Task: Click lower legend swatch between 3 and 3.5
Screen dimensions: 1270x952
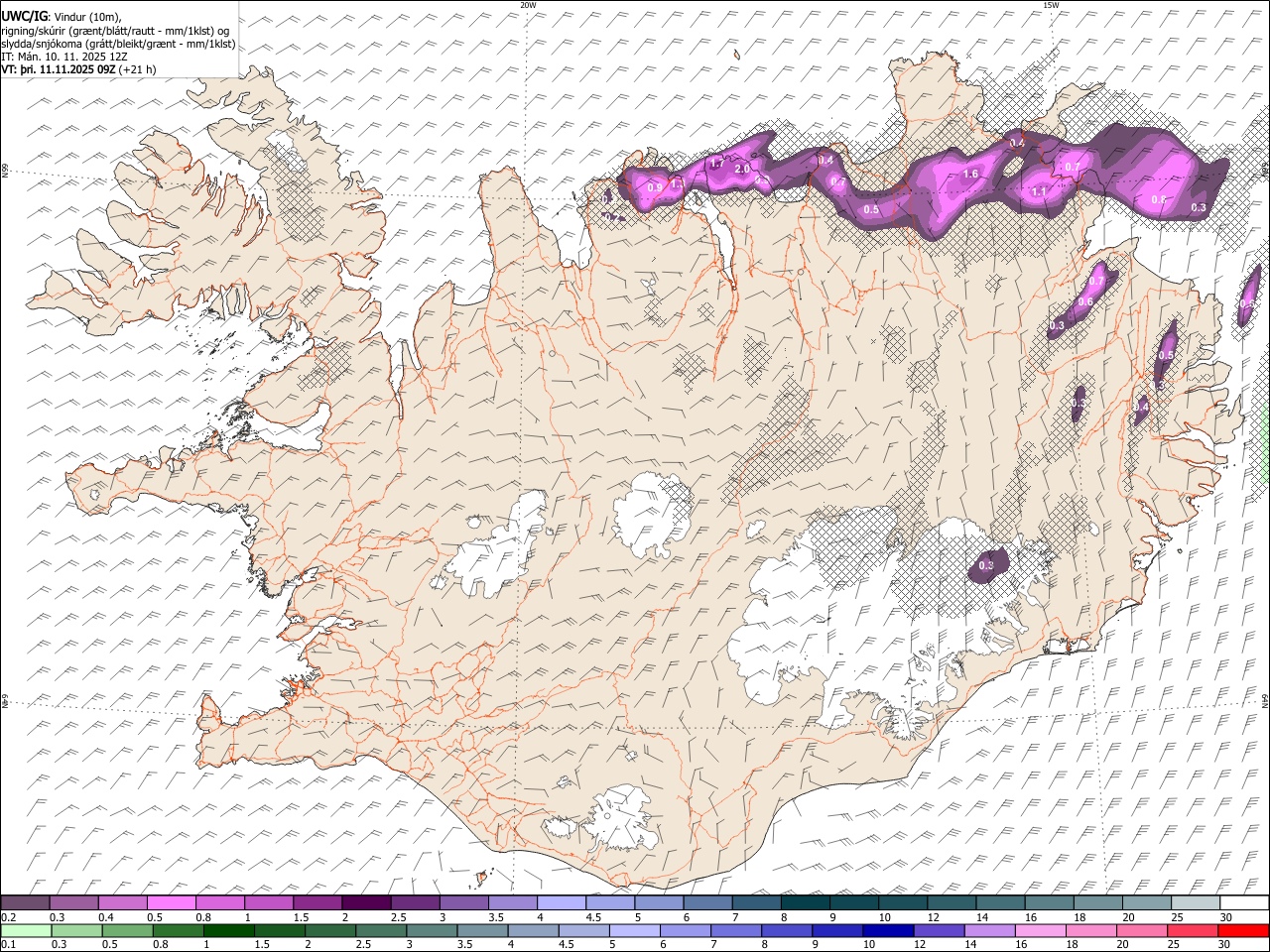Action: (x=433, y=930)
